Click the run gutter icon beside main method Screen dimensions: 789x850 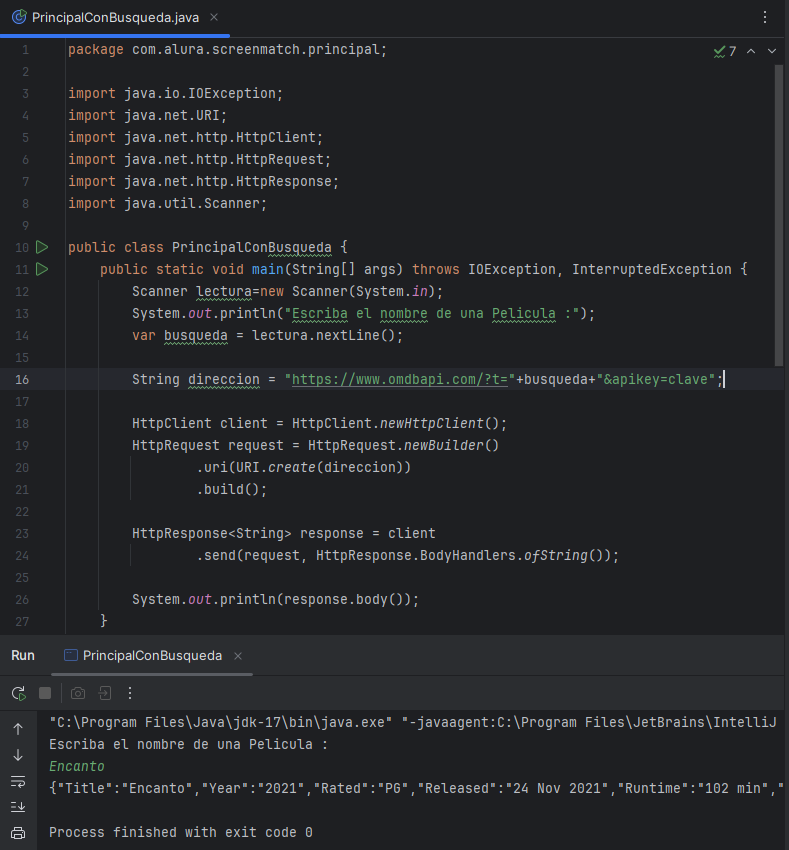click(42, 269)
